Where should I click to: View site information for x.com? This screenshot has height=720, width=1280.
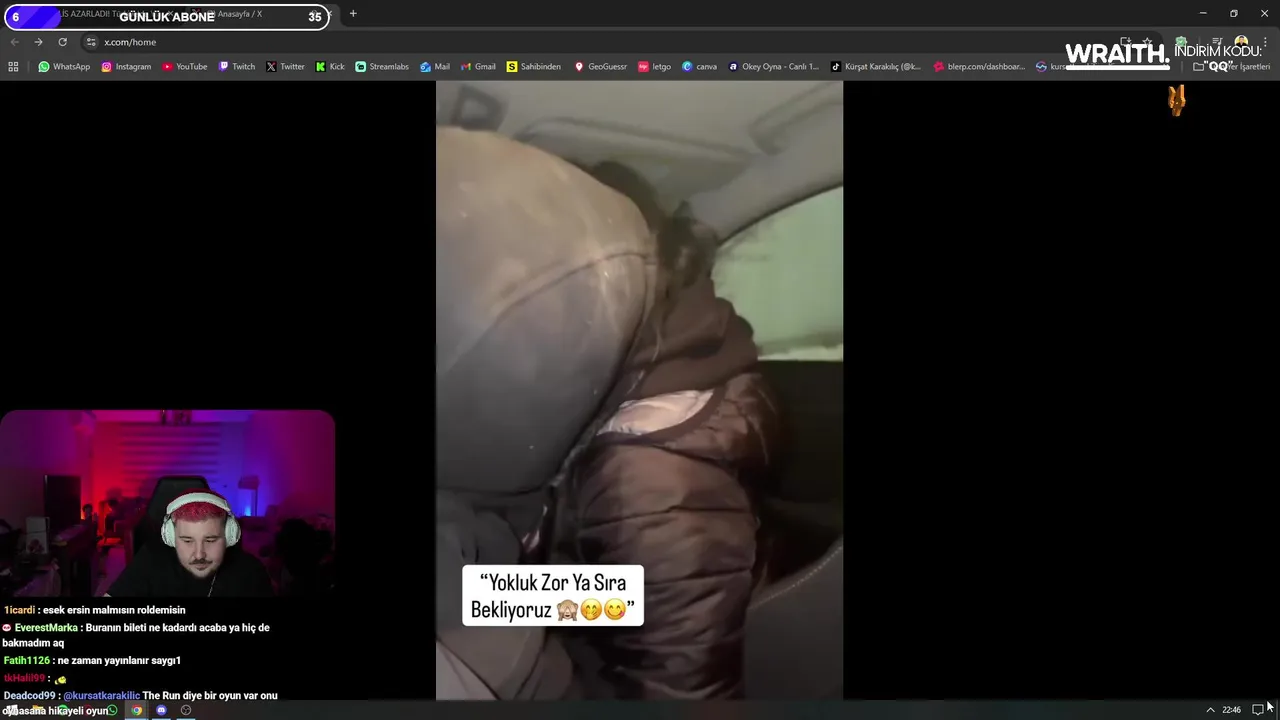91,42
